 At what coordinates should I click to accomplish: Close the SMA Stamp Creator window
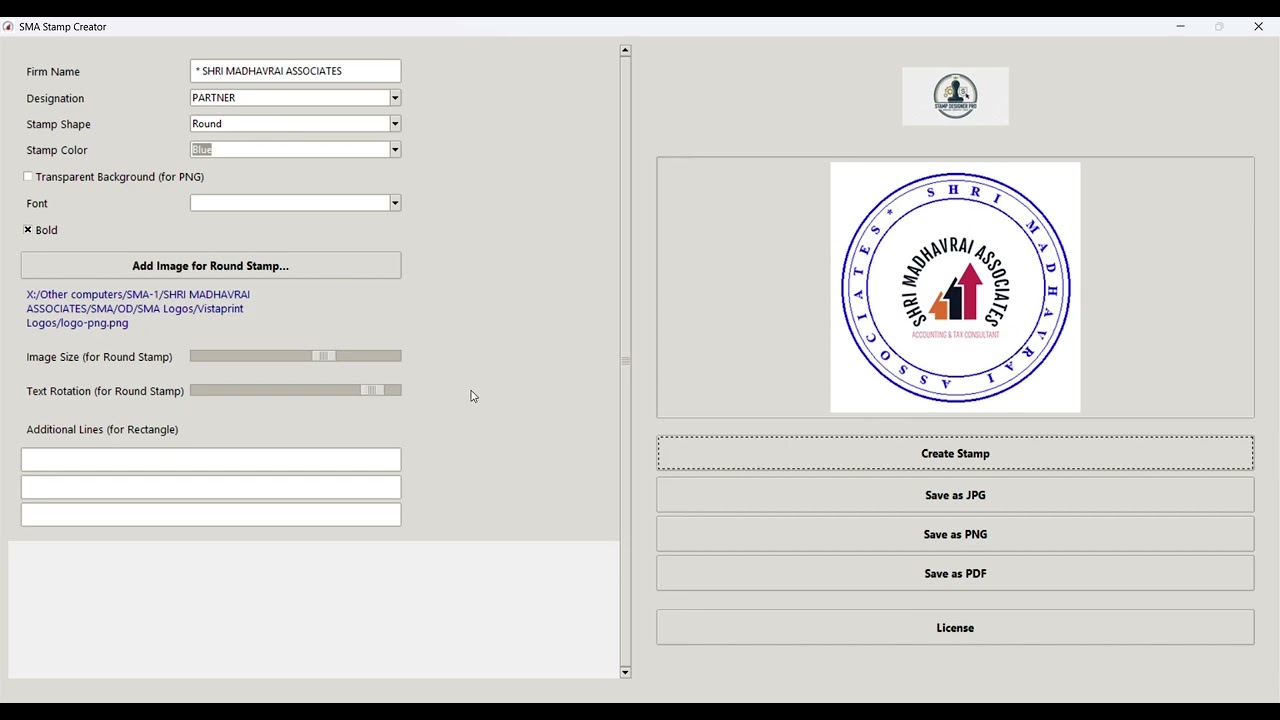(1258, 27)
